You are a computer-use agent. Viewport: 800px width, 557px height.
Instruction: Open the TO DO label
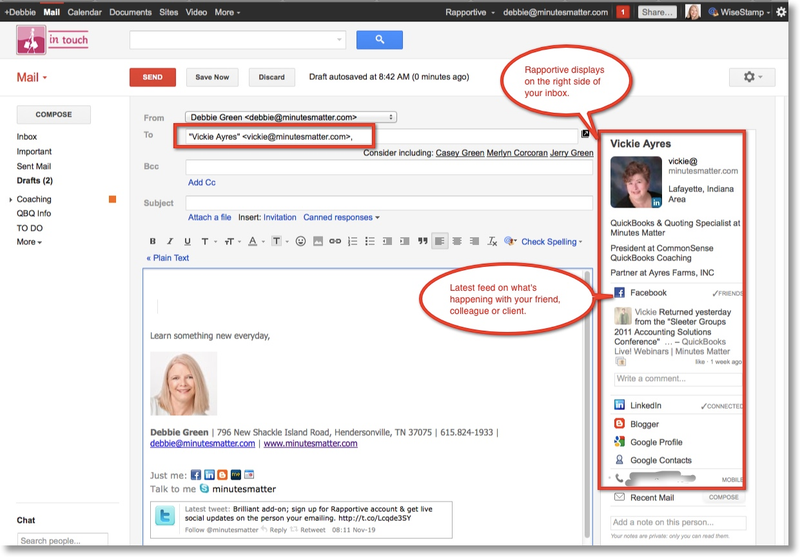pos(30,228)
